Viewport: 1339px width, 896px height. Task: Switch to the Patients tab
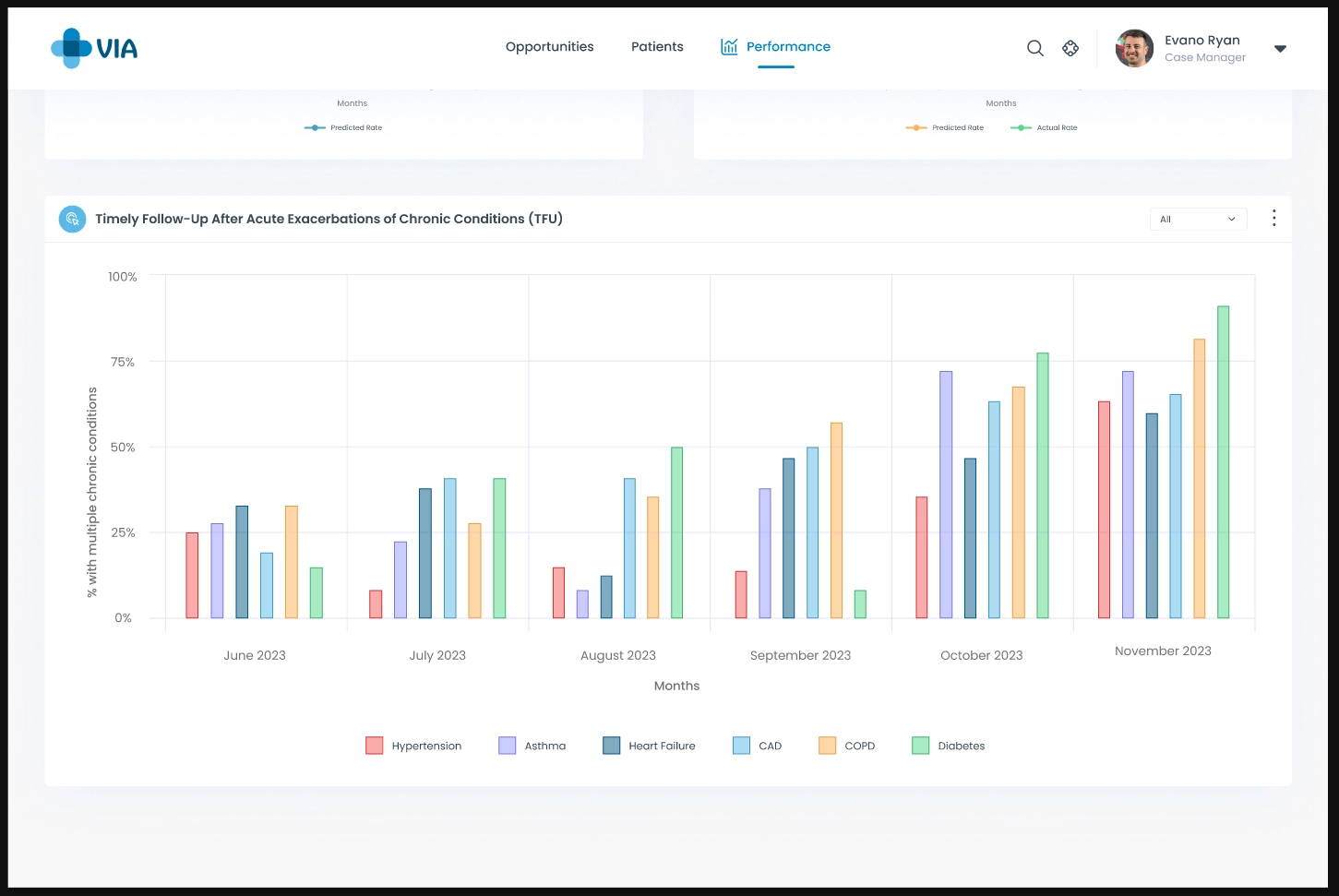[x=657, y=47]
